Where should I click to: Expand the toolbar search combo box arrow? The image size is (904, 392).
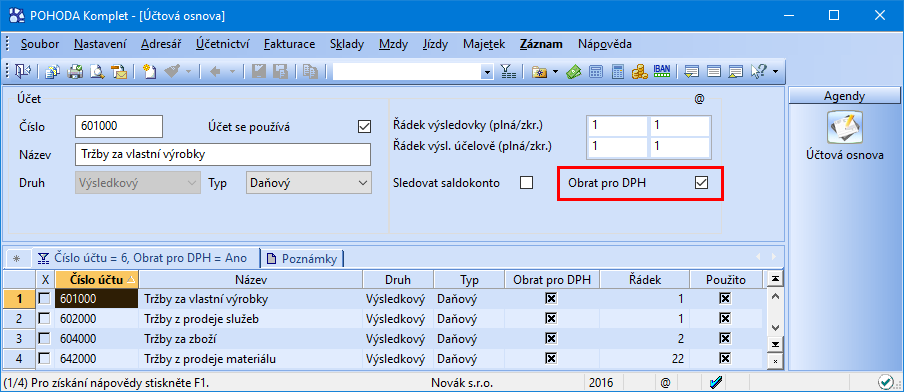click(487, 72)
